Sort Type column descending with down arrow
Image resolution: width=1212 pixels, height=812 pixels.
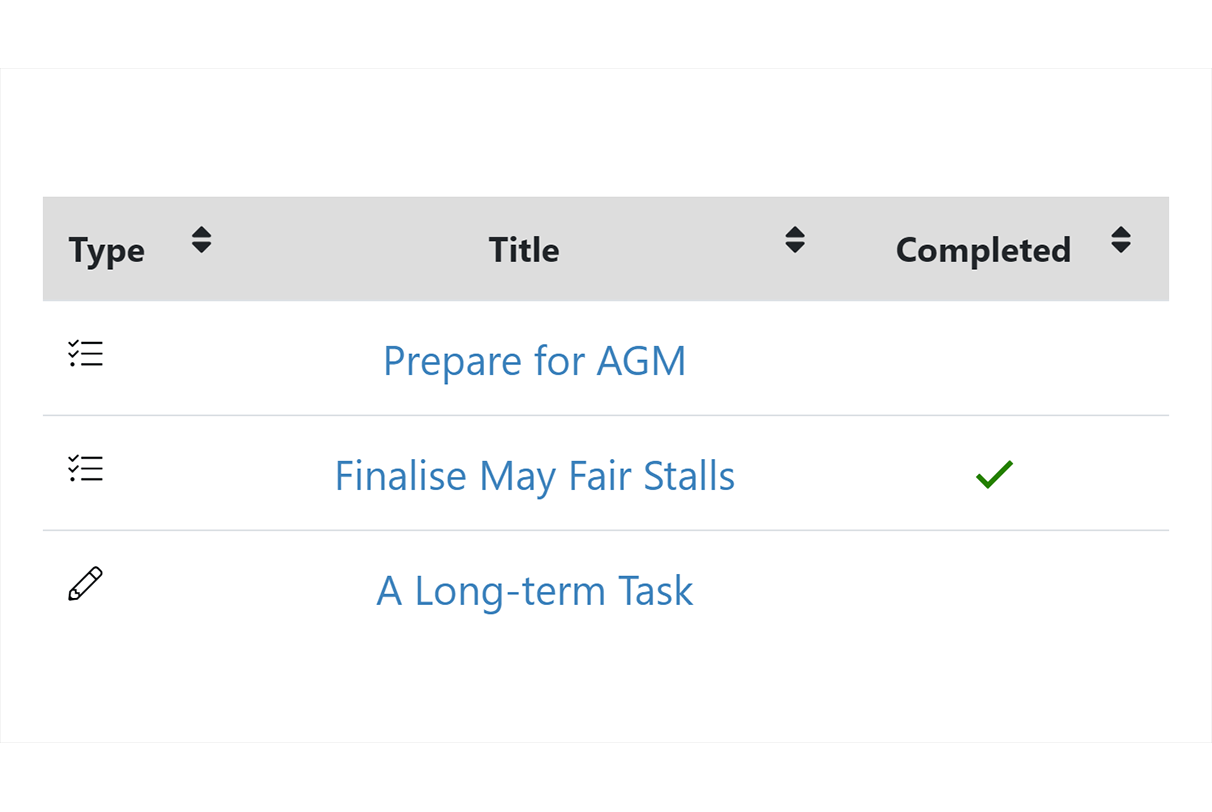pyautogui.click(x=202, y=247)
